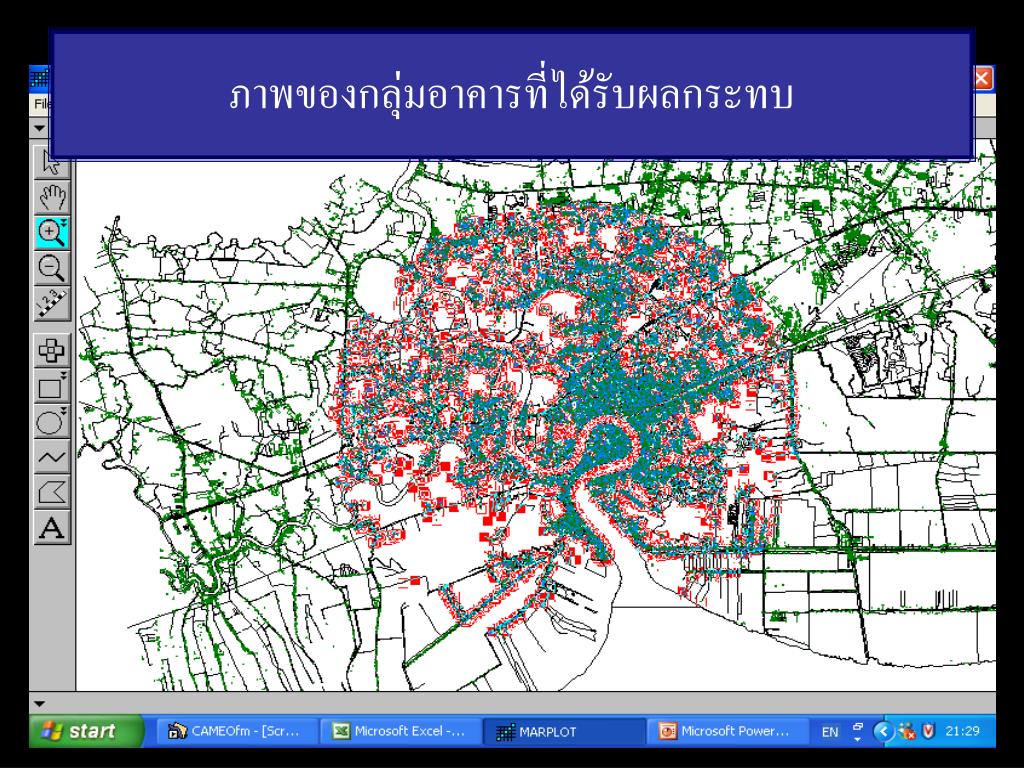Select the circle drawing tool
Image resolution: width=1024 pixels, height=768 pixels.
pos(52,422)
